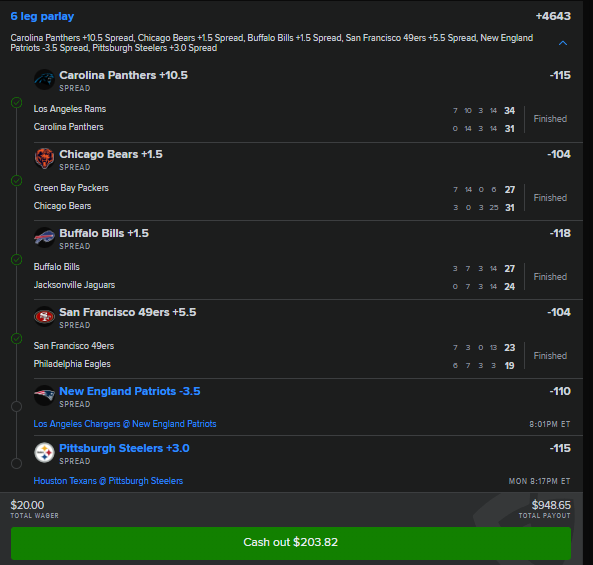
Task: Click the Eagles final score 19
Action: click(509, 366)
